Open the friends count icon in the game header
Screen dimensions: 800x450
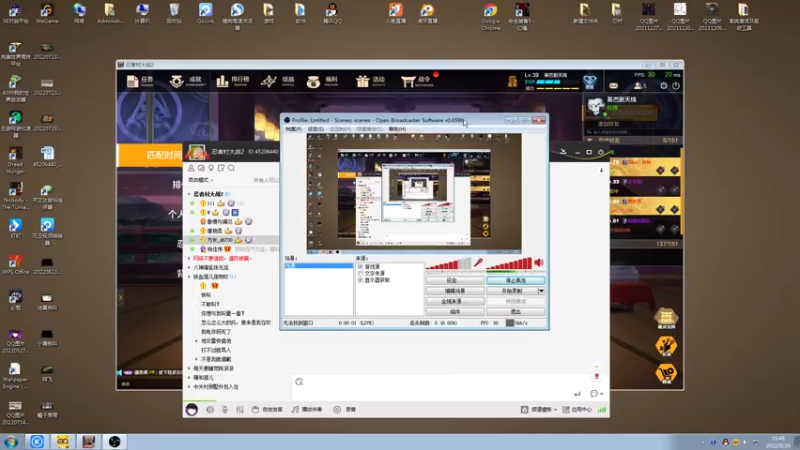pos(640,86)
